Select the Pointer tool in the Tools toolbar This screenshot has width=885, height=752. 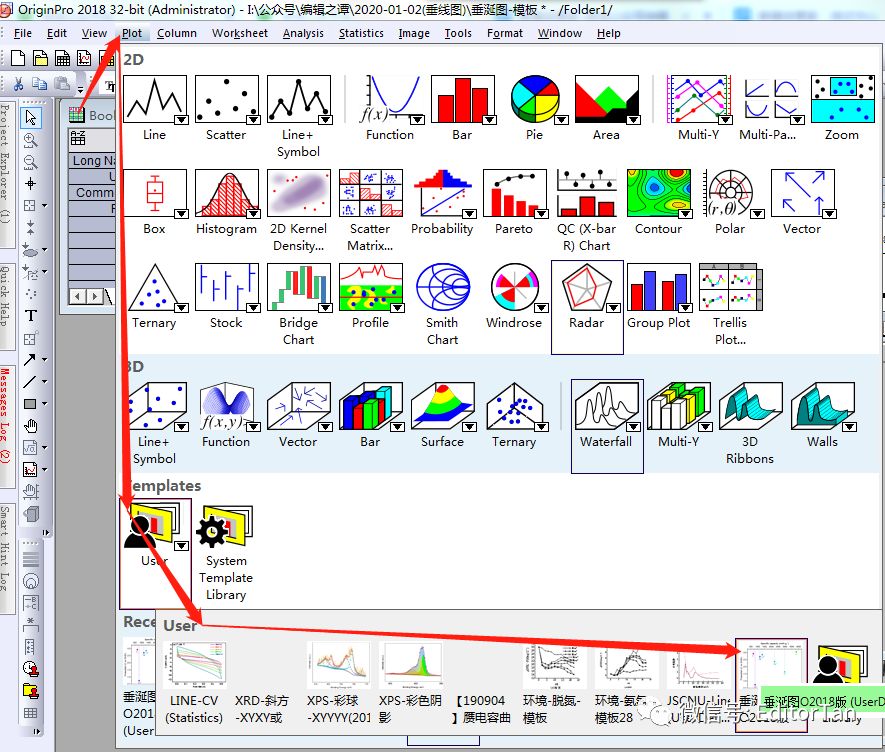(30, 117)
